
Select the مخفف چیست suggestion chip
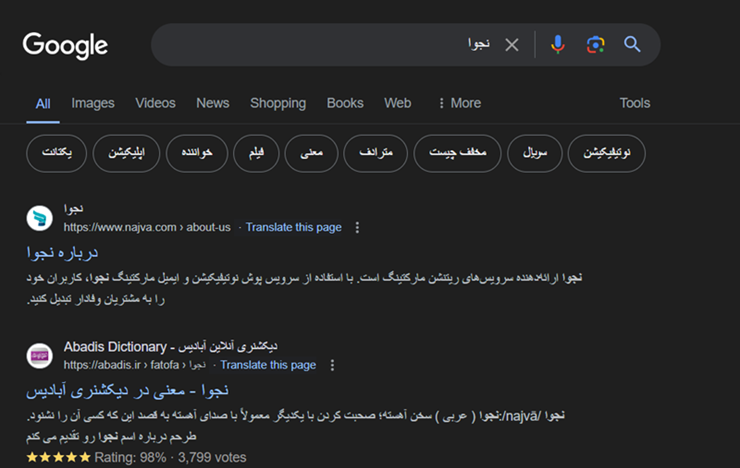click(457, 153)
